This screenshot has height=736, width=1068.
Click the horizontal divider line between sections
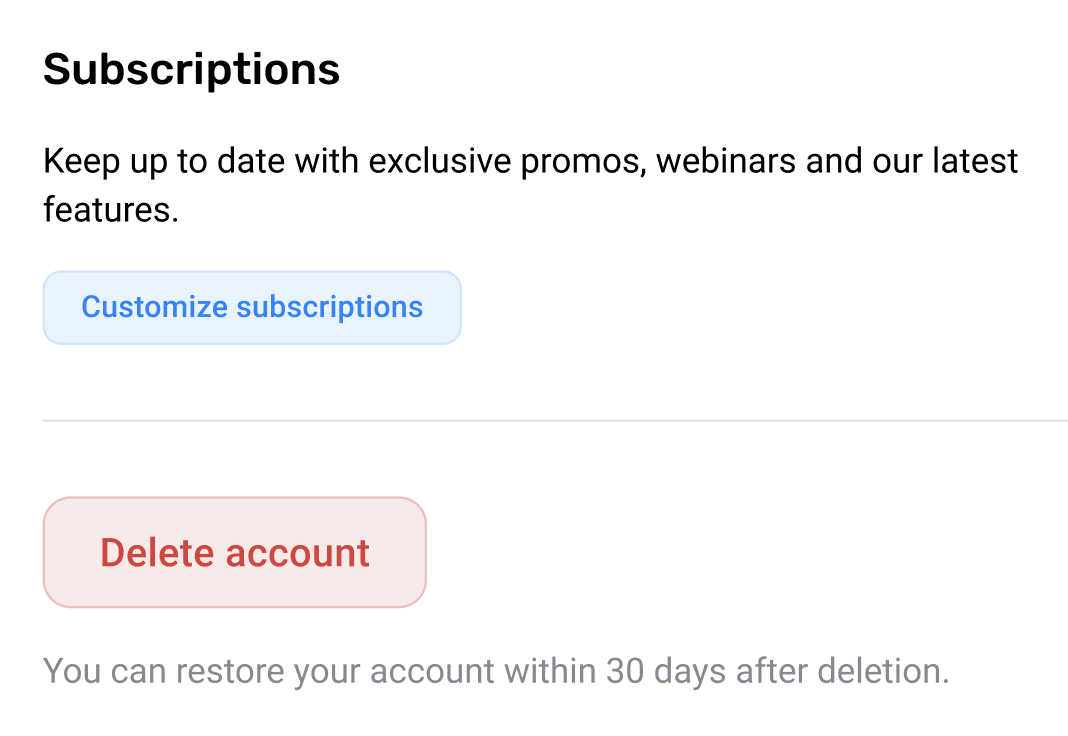[x=555, y=421]
